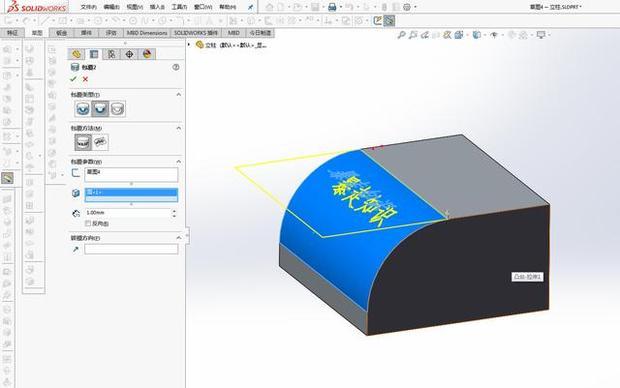620x388 pixels.
Task: Open the Display Style cube icon
Action: (x=476, y=35)
